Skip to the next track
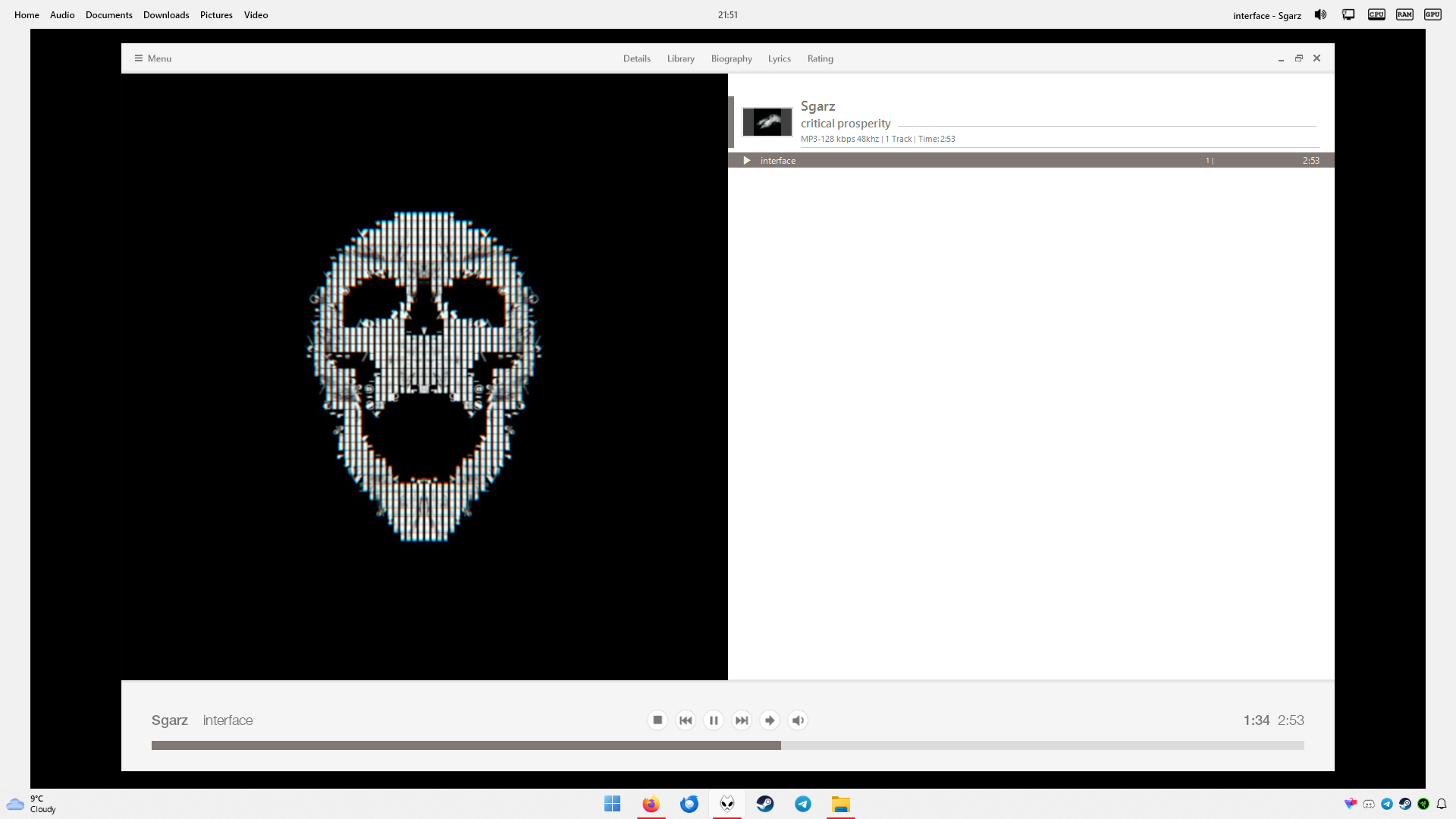Screen dimensions: 1456x819 click(x=742, y=720)
